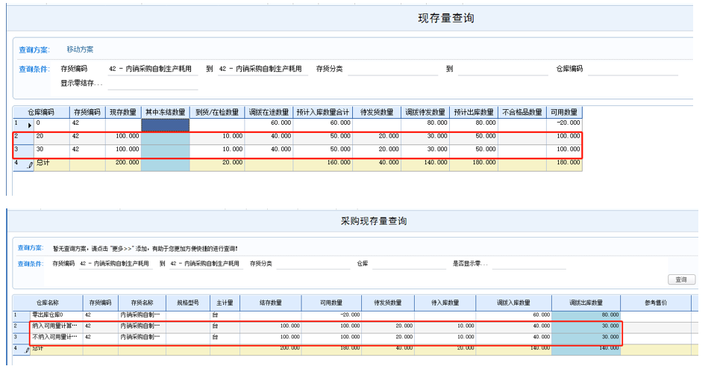Click the upper 存货编码 range-end field after 到
This screenshot has width=720, height=378.
tap(263, 69)
